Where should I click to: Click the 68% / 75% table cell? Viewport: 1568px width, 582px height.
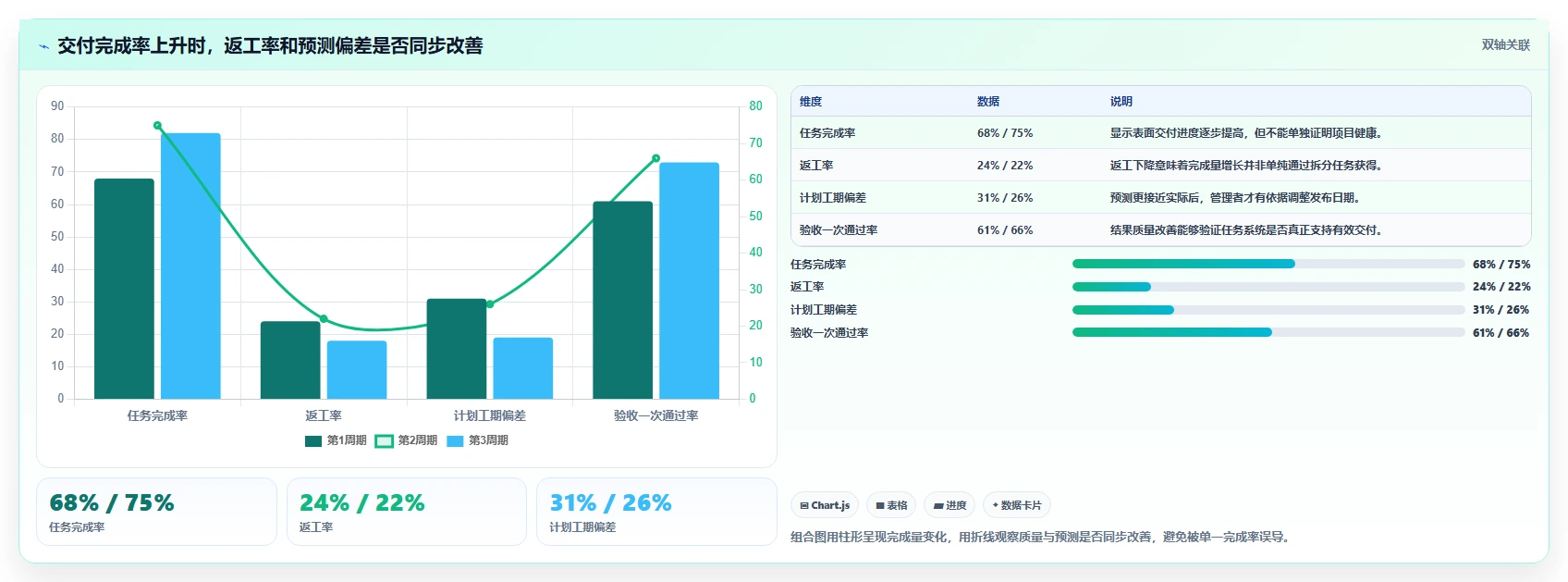[x=1005, y=133]
